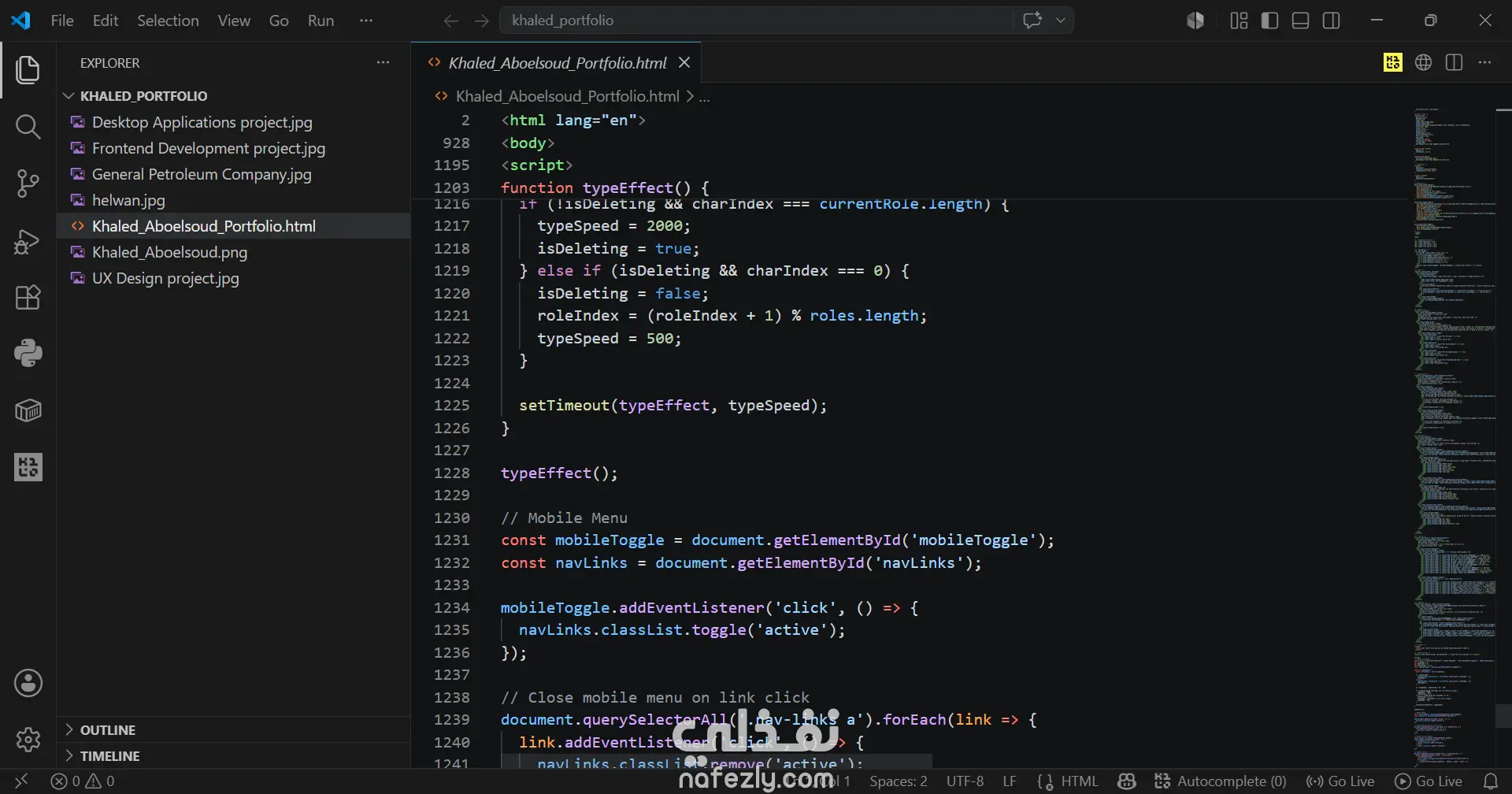Open the Run menu
Viewport: 1512px width, 794px height.
[321, 20]
